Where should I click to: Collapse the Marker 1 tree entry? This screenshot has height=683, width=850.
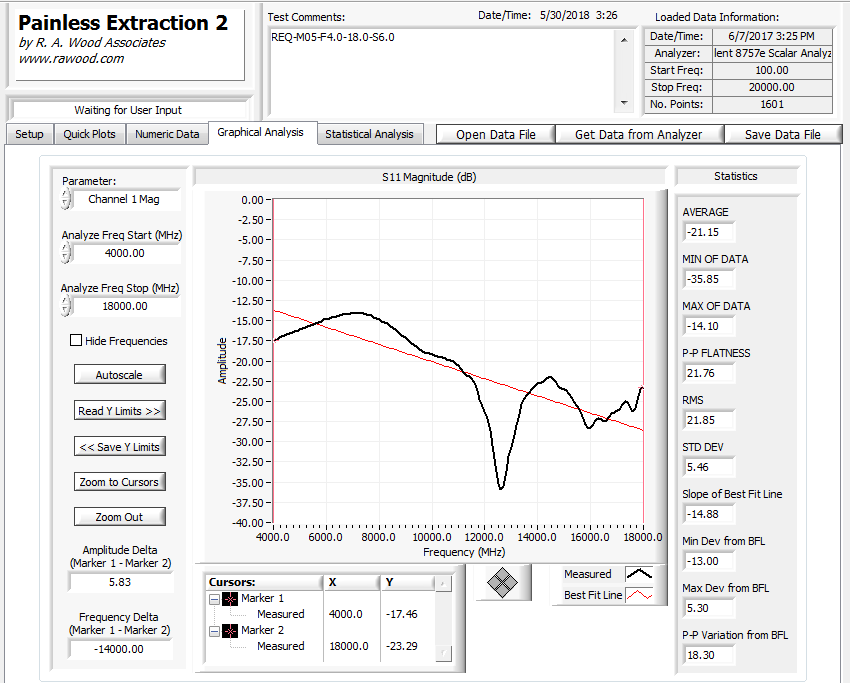[214, 599]
